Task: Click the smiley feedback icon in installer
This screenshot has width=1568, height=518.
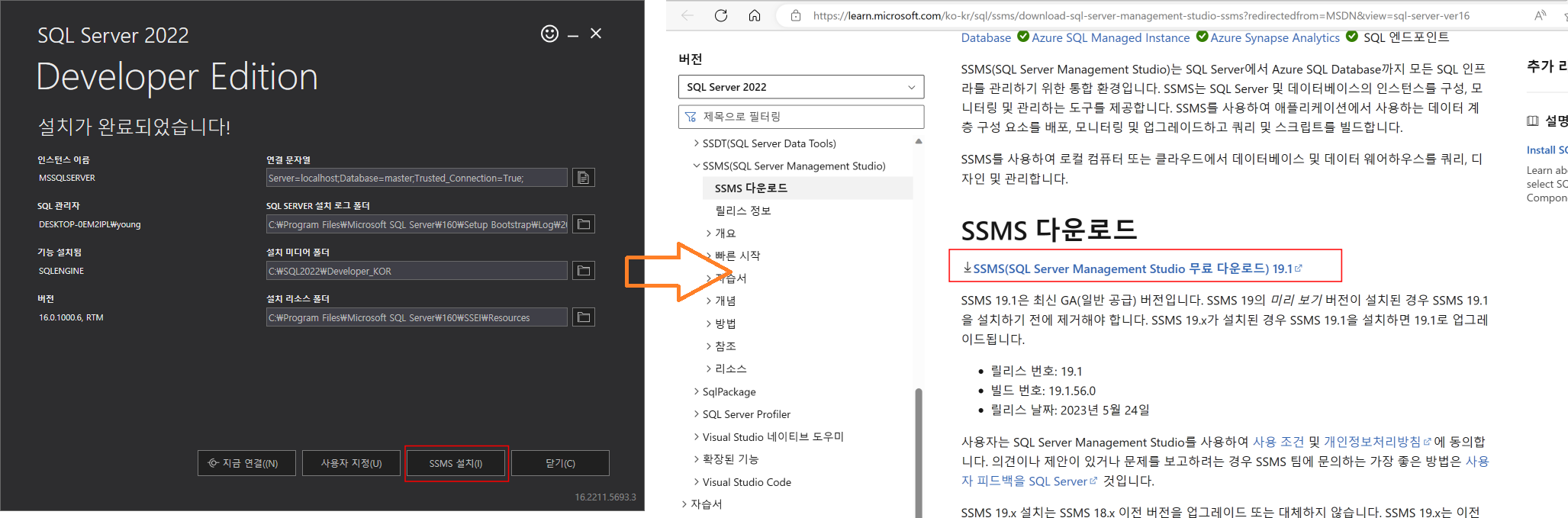Action: pos(549,34)
